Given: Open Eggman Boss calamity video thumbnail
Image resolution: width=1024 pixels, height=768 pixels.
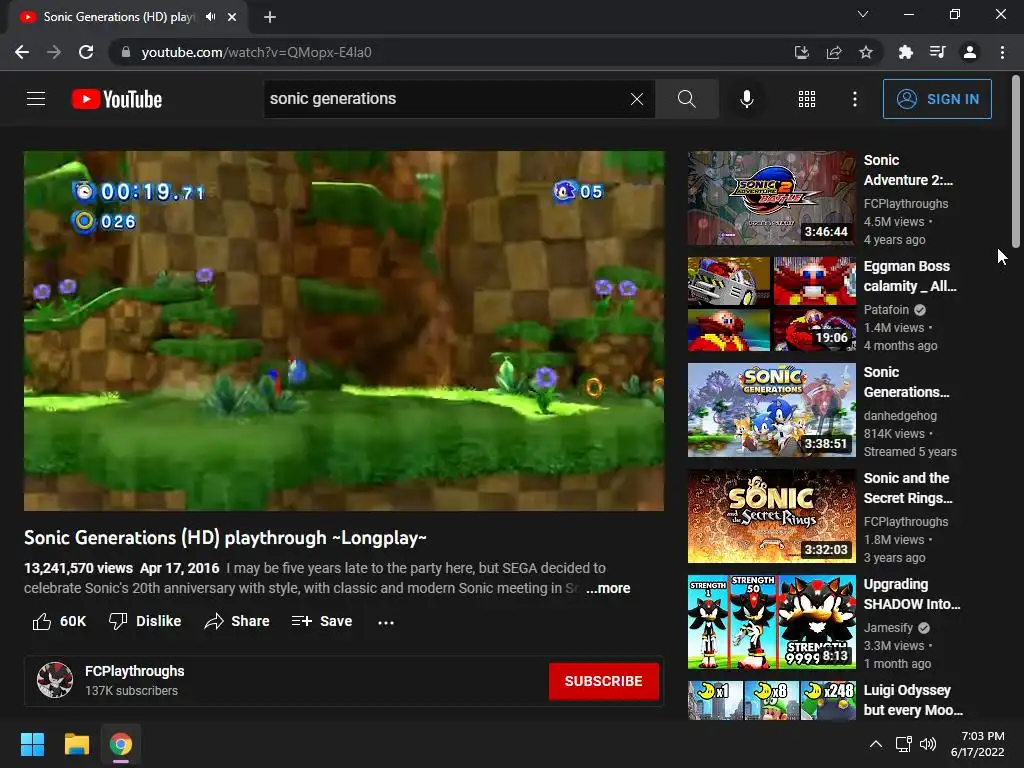Looking at the screenshot, I should [x=771, y=304].
